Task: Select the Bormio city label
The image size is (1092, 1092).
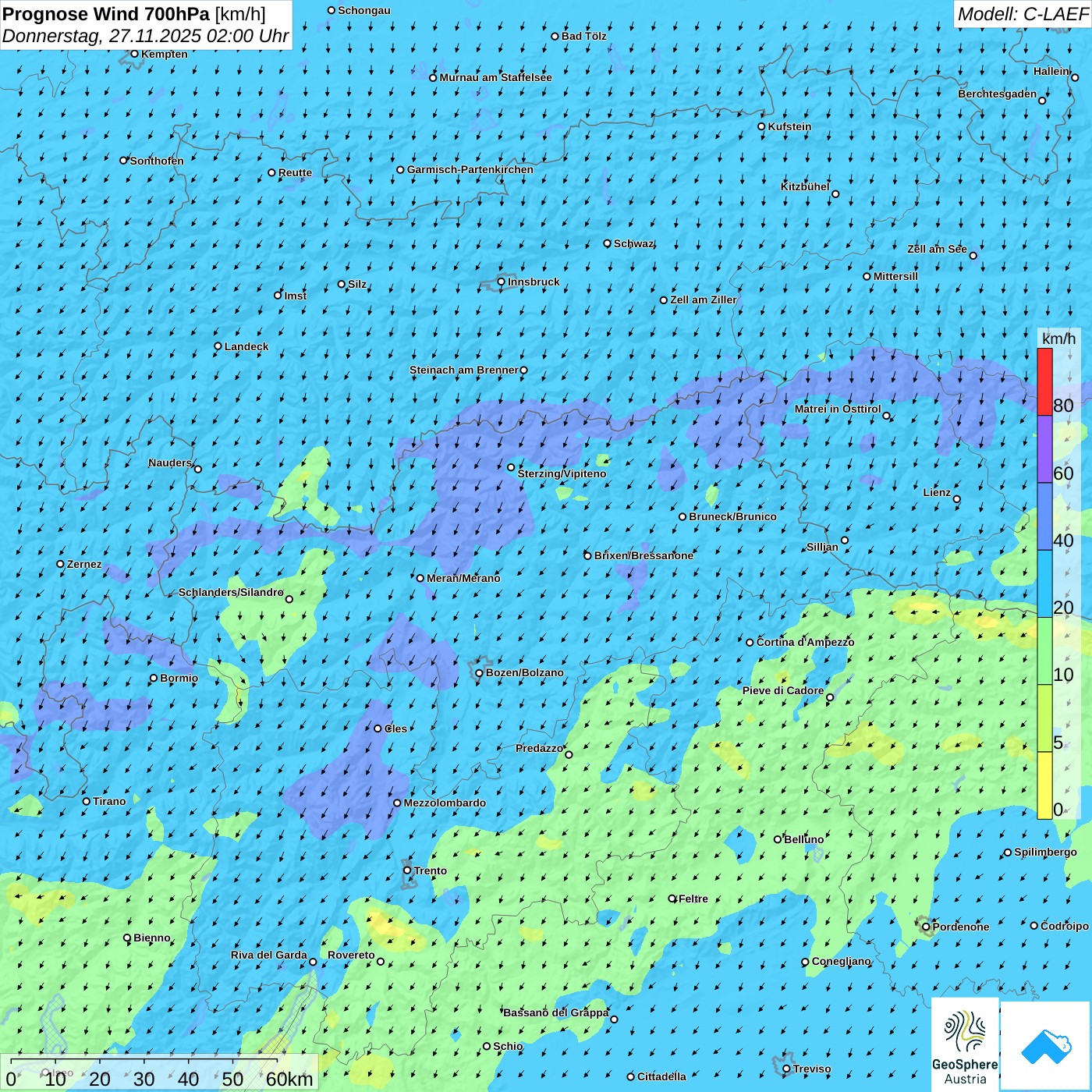Action: [179, 679]
